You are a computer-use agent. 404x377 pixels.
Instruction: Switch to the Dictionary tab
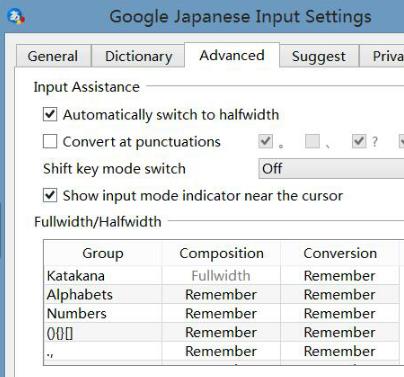(x=138, y=56)
